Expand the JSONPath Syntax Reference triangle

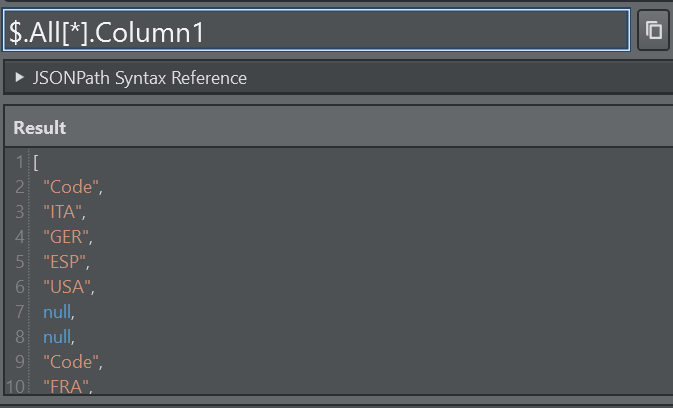[x=20, y=77]
